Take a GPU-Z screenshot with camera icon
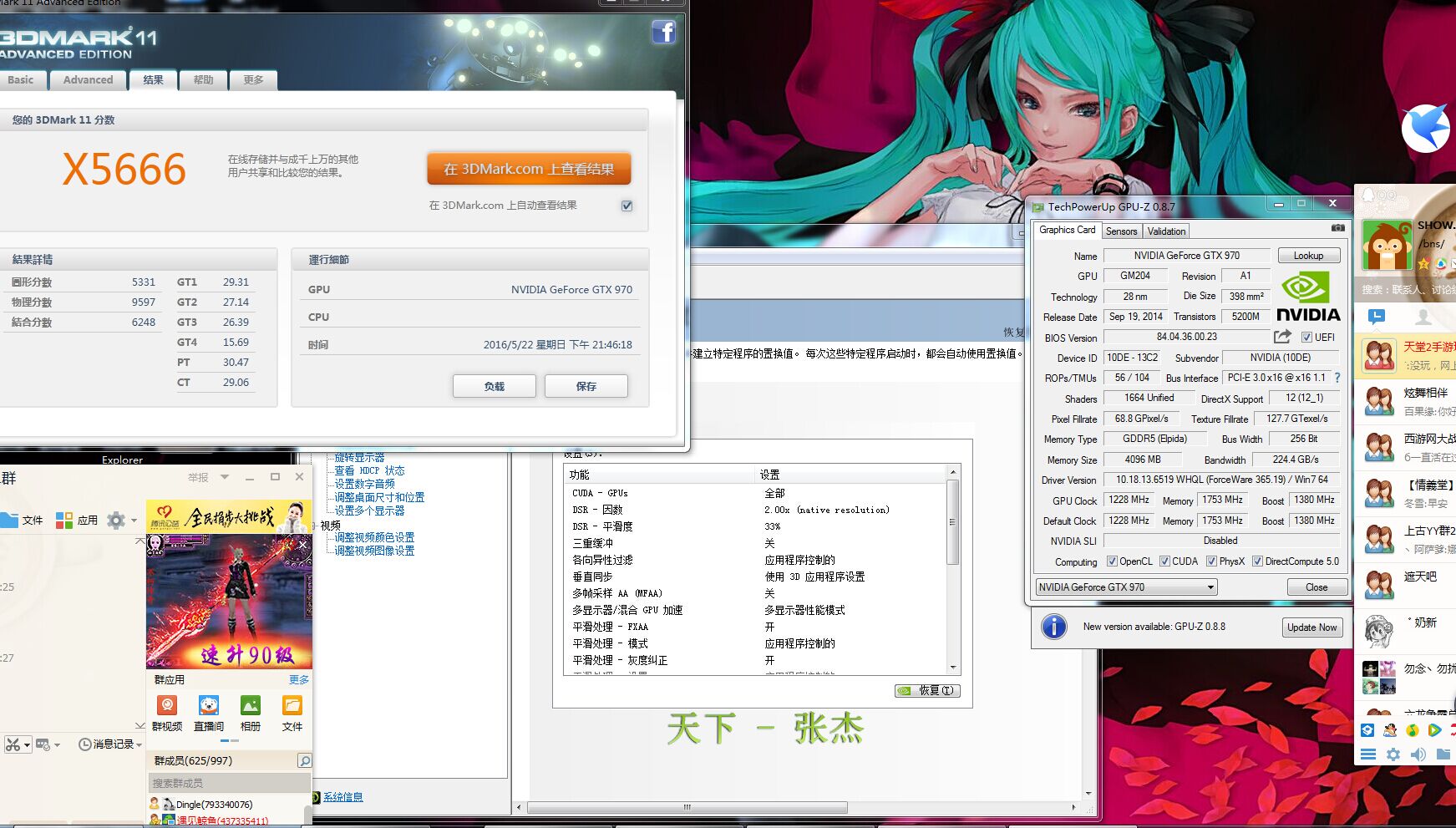 pyautogui.click(x=1337, y=228)
